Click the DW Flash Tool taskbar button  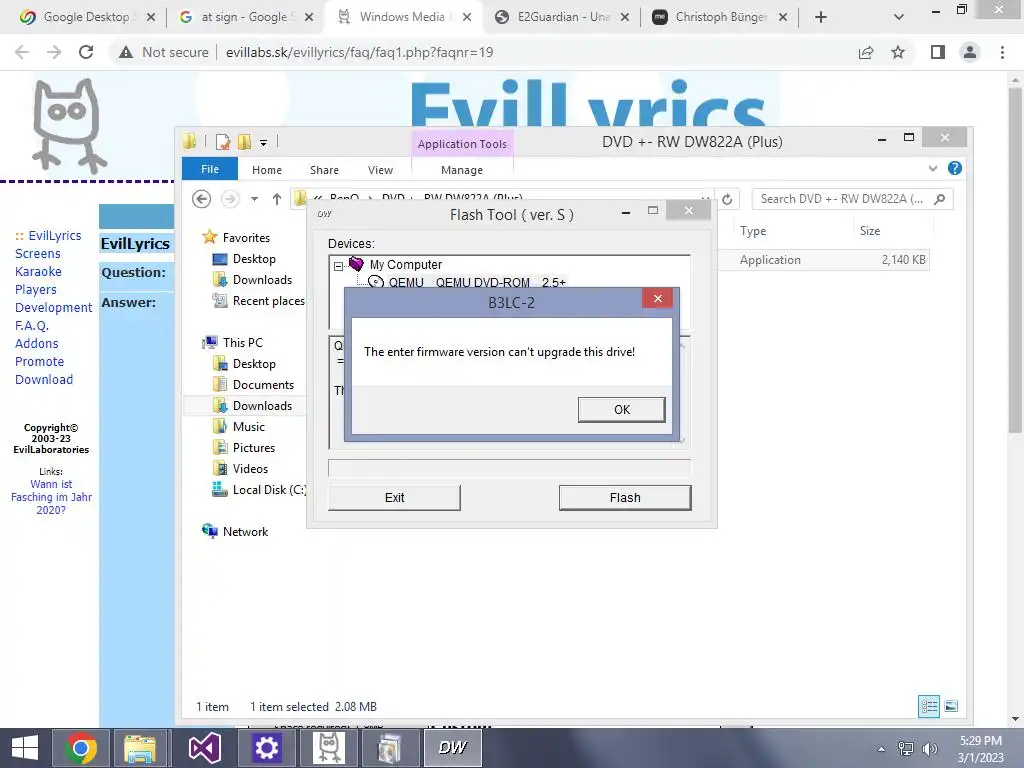coord(453,748)
